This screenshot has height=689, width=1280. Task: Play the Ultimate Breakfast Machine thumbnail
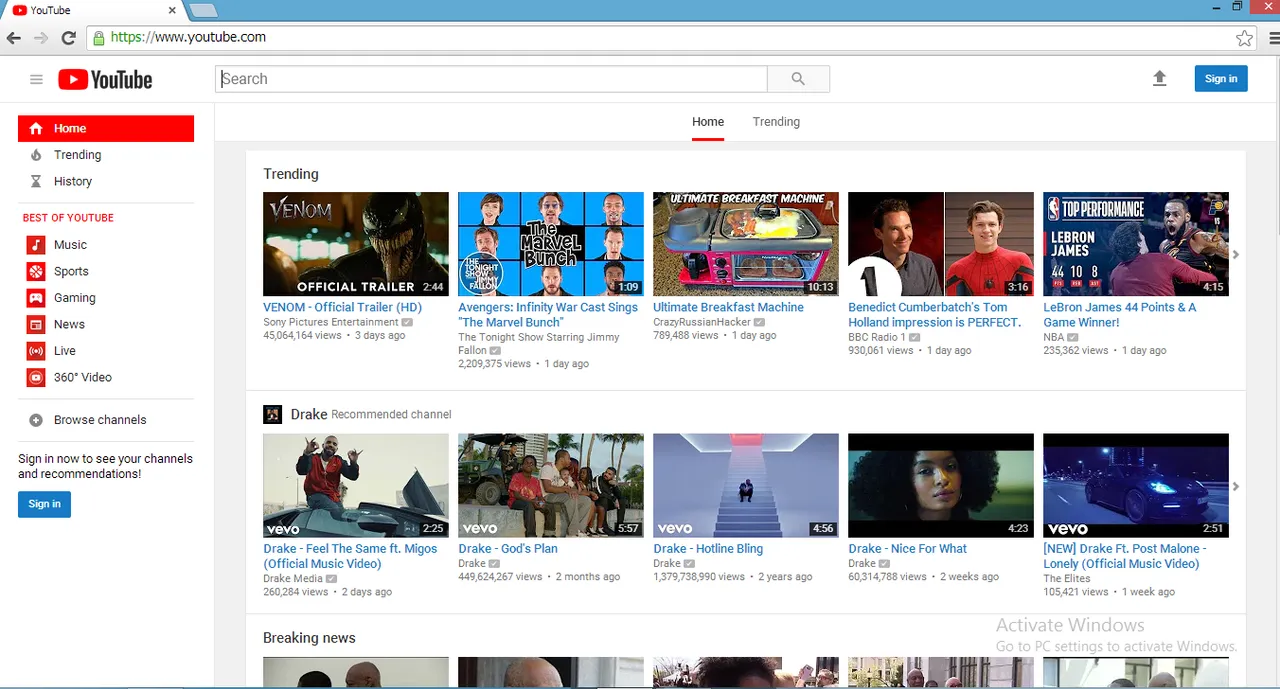[746, 244]
